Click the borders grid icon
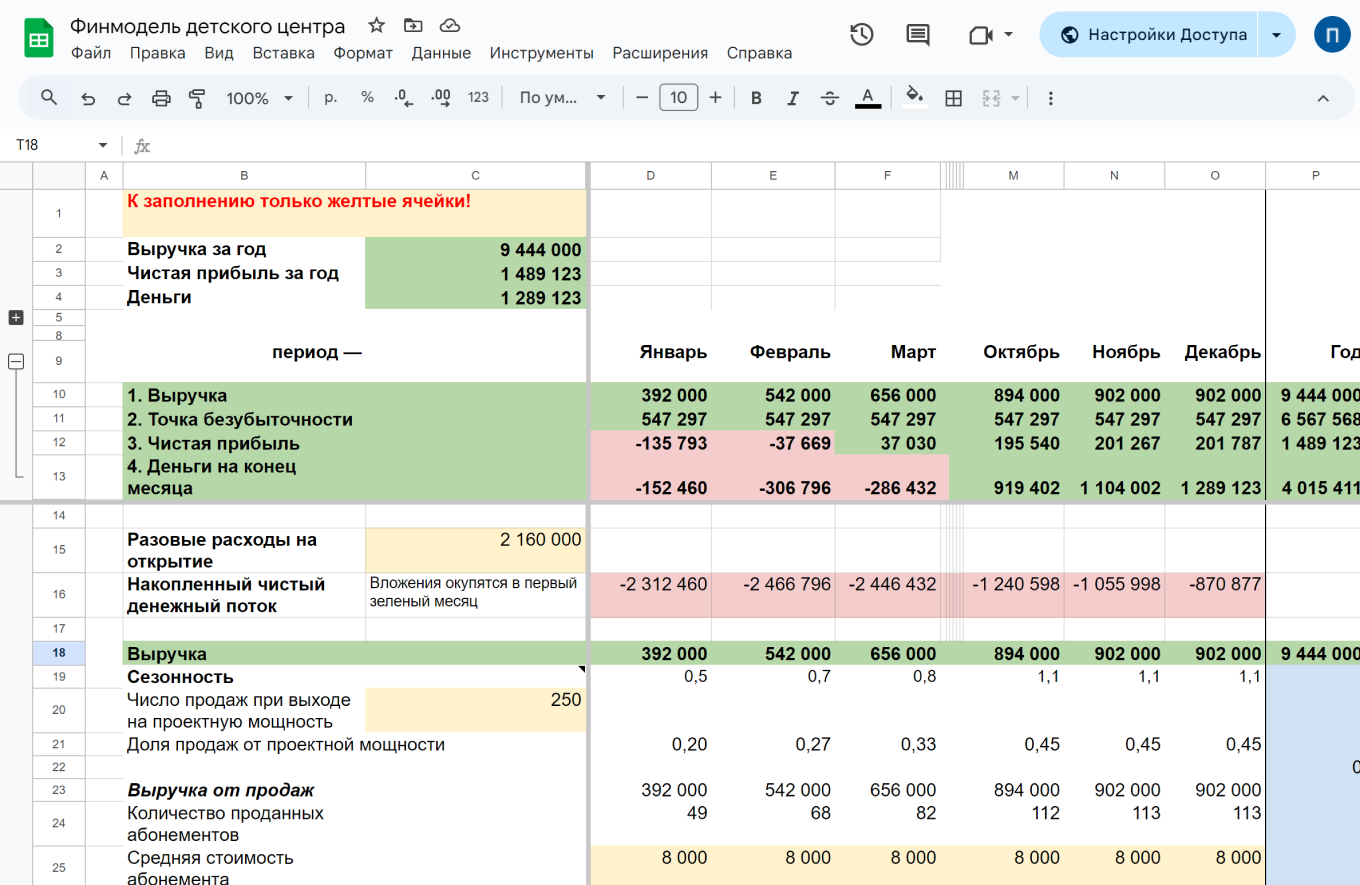 (954, 98)
